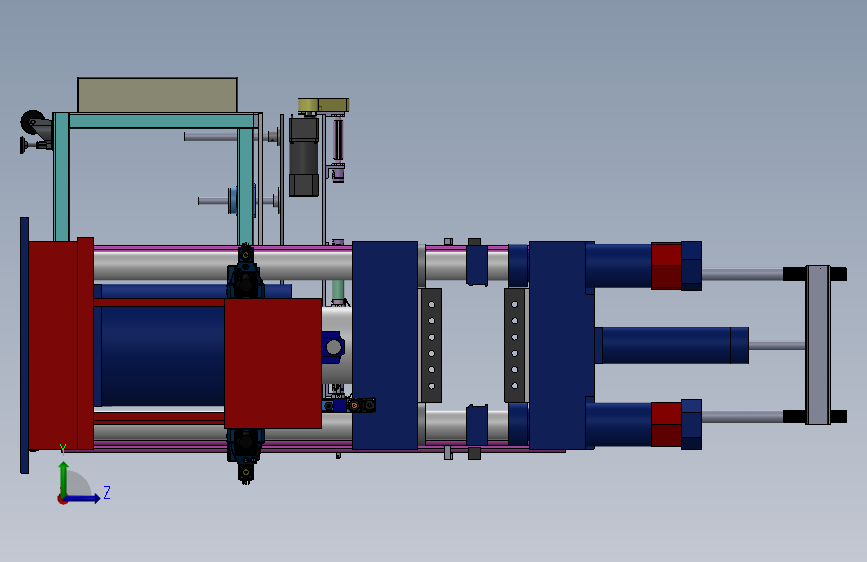
Task: Select the teal frame top horizontal beam
Action: tap(163, 121)
